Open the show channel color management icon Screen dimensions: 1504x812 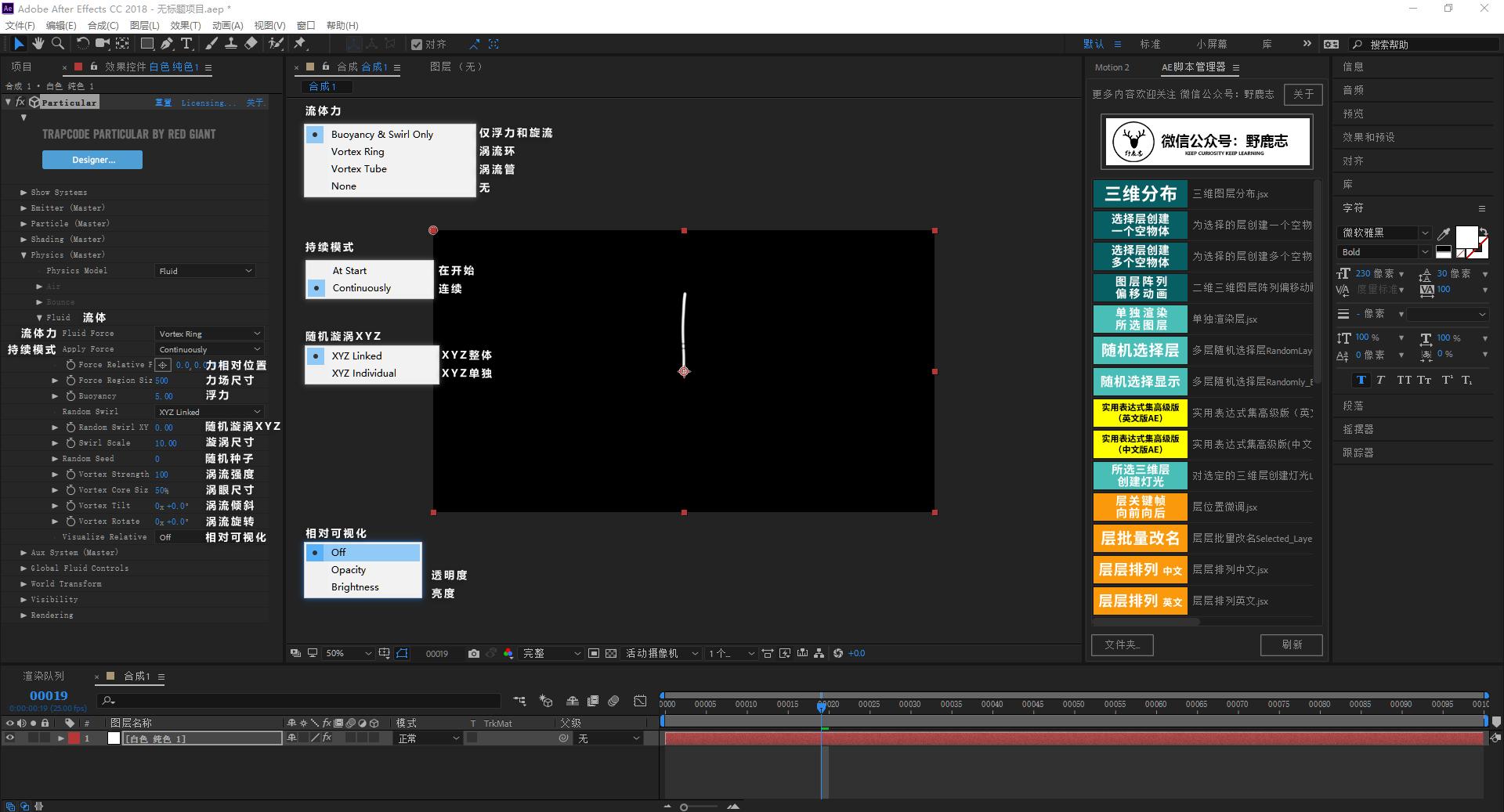pyautogui.click(x=508, y=653)
